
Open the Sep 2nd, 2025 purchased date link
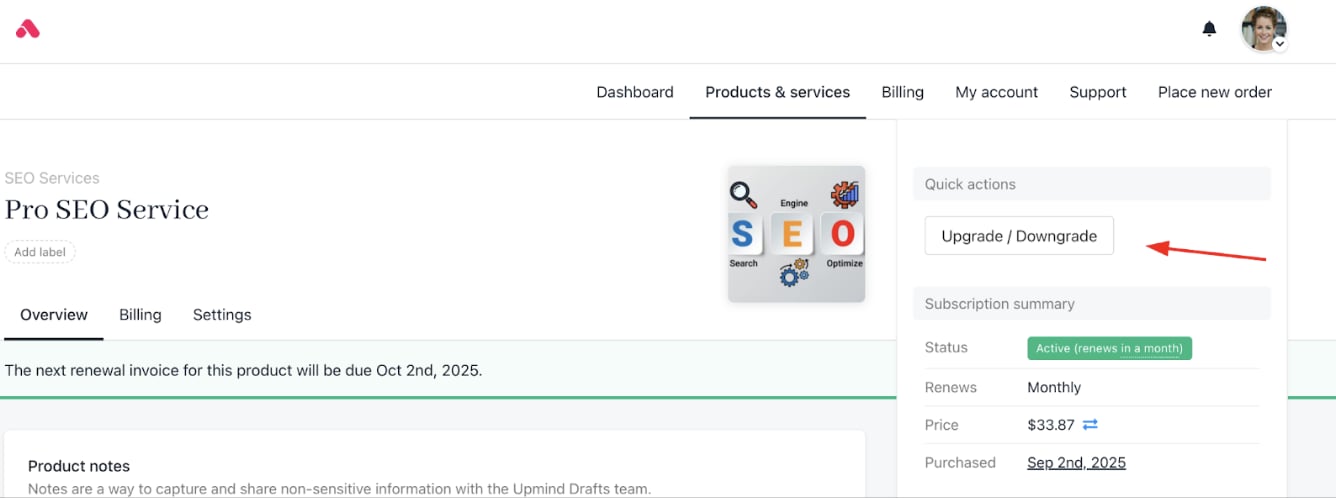click(x=1077, y=463)
